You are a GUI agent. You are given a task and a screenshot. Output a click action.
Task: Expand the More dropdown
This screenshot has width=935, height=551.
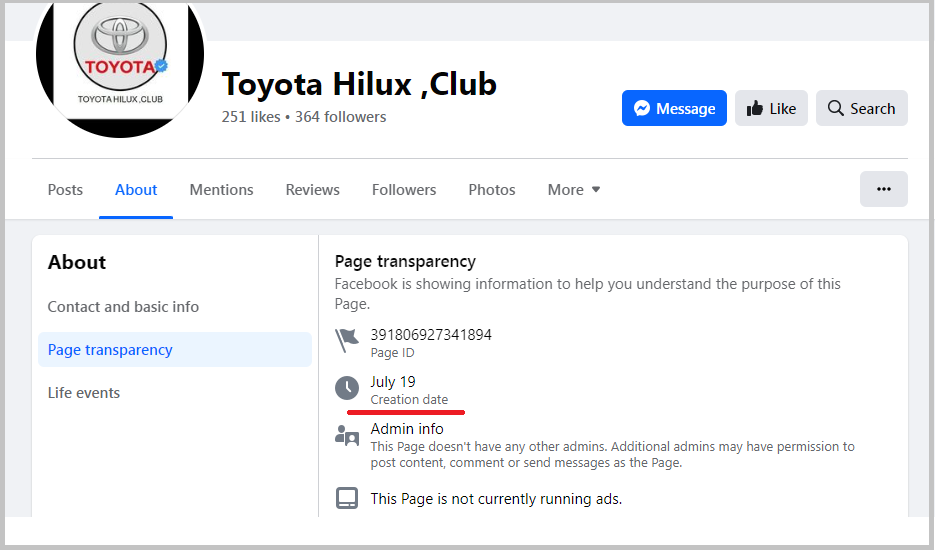(x=574, y=190)
